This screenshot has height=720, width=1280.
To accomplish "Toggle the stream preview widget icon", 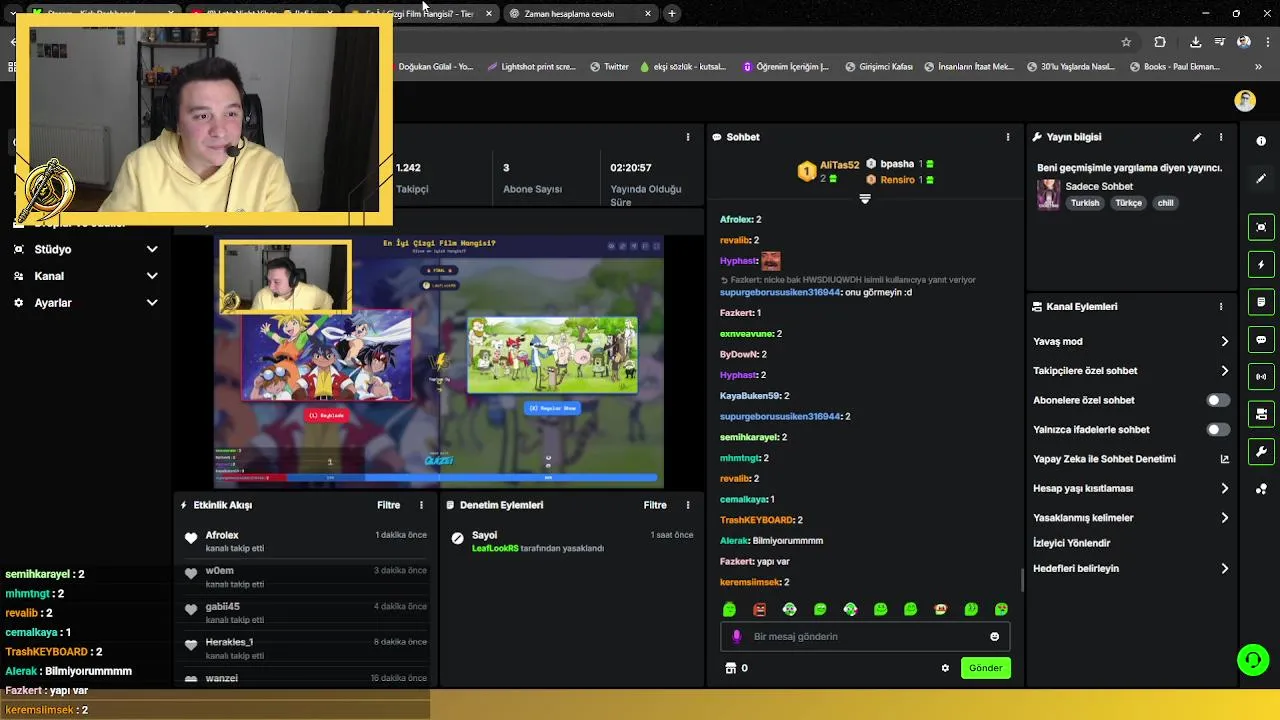I will tap(1261, 227).
